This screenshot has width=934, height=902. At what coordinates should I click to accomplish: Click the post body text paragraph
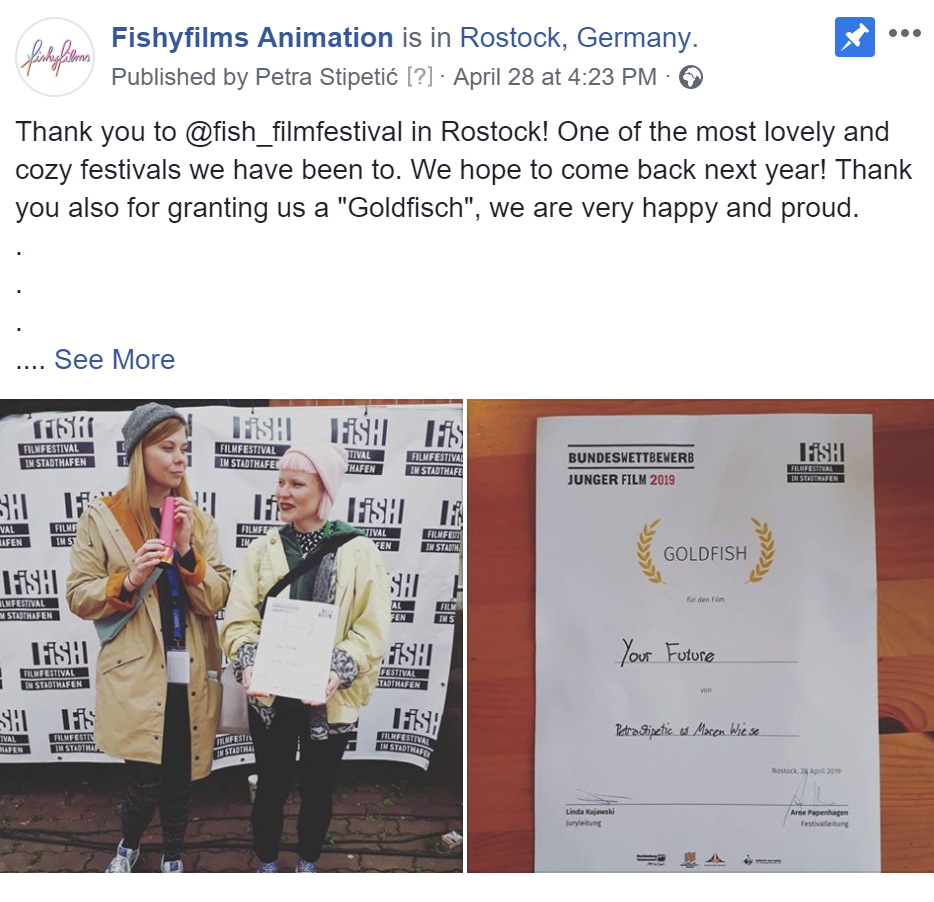(x=463, y=170)
